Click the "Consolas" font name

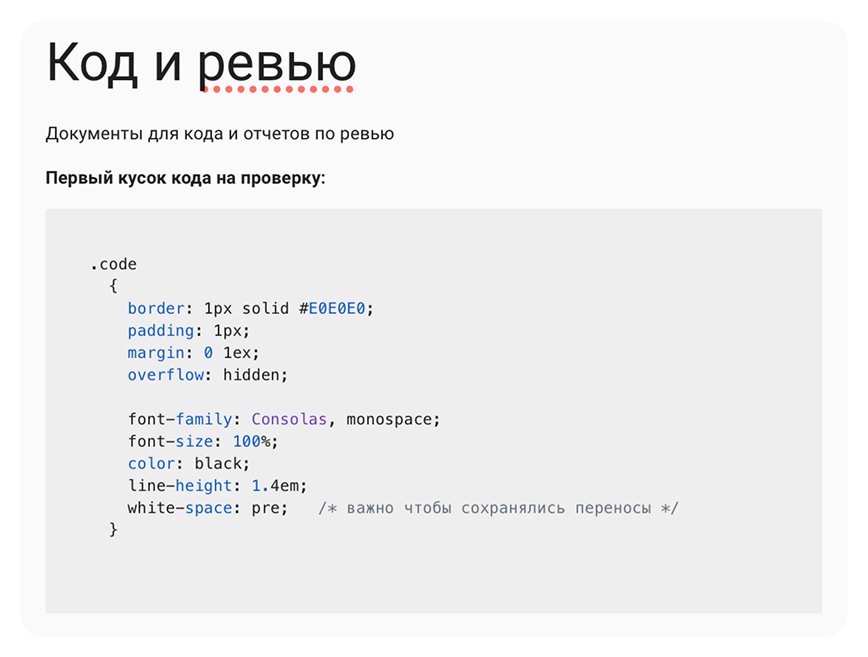coord(289,419)
